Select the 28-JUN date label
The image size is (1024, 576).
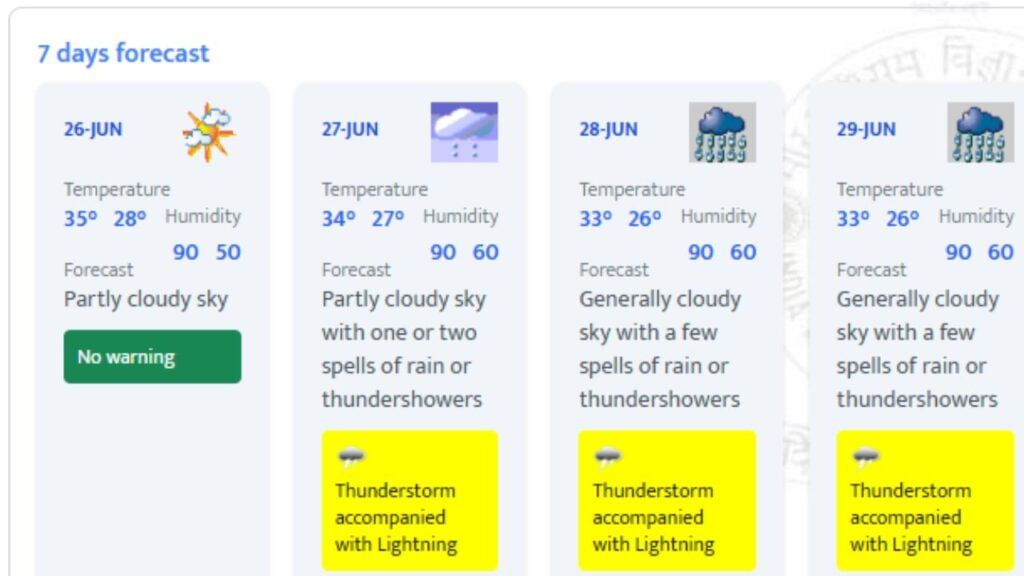(x=608, y=129)
